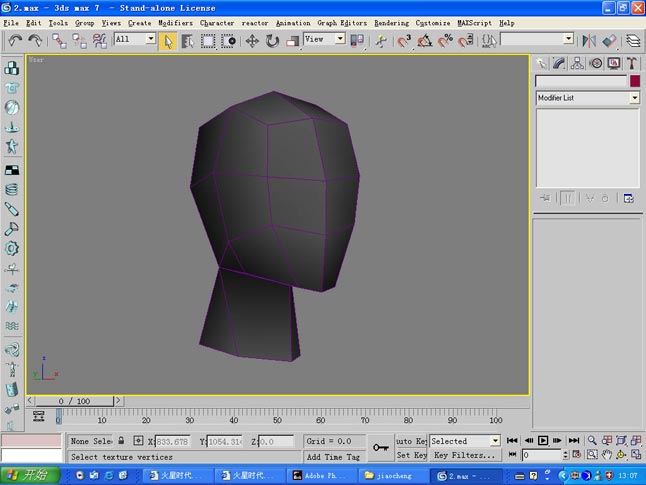The height and width of the screenshot is (485, 646).
Task: Click the time slider 0 / 100
Action: (75, 401)
